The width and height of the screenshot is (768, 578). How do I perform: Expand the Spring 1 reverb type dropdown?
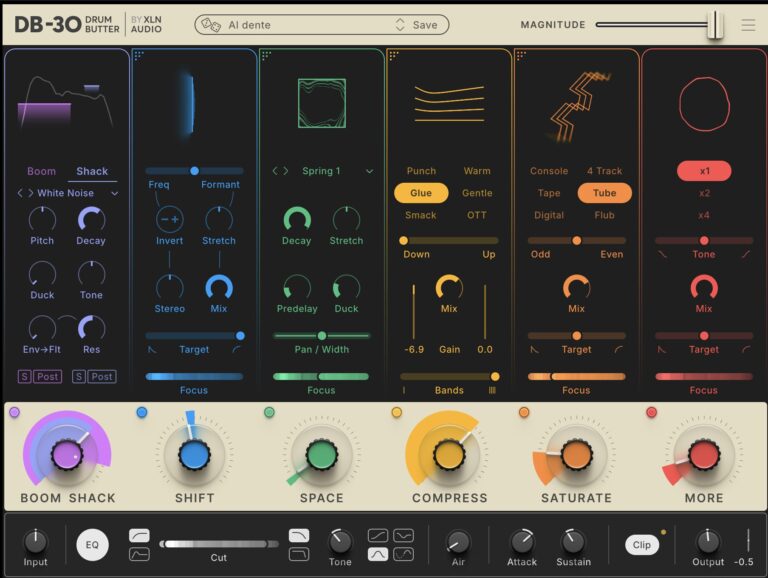click(369, 171)
